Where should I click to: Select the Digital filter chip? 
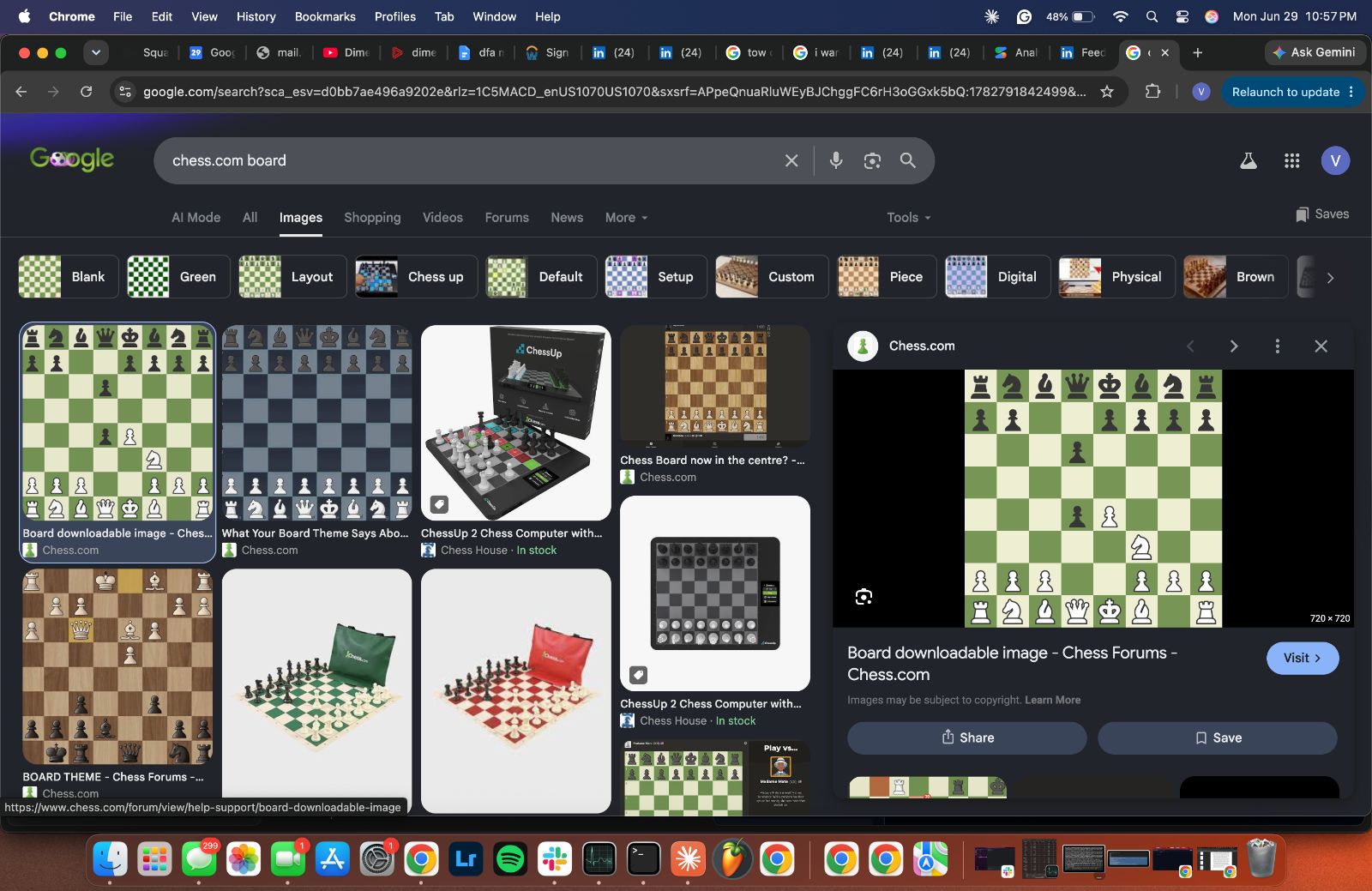(x=998, y=277)
